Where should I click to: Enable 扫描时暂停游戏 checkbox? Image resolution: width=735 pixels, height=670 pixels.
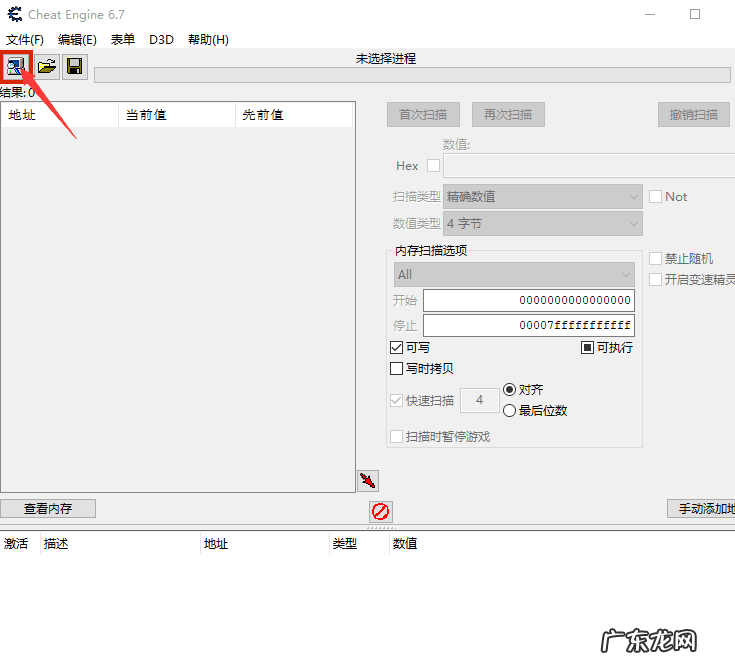(397, 437)
